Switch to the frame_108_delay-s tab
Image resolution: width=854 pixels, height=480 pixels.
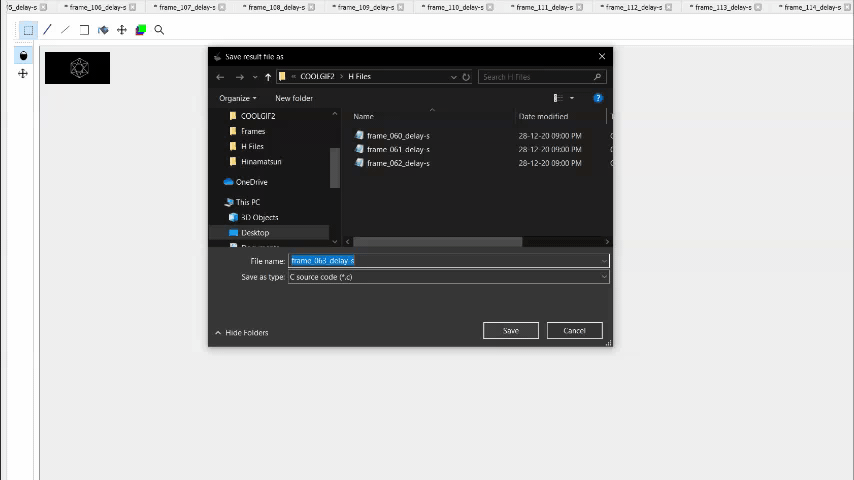(274, 7)
